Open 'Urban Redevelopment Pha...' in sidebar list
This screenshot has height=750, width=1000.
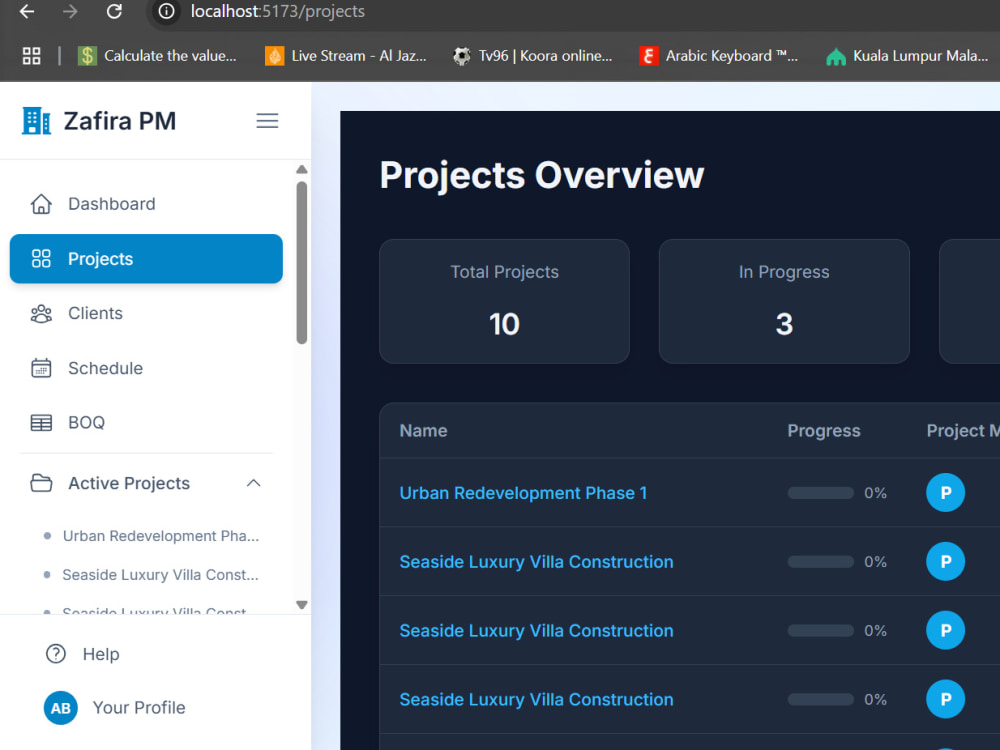point(161,536)
